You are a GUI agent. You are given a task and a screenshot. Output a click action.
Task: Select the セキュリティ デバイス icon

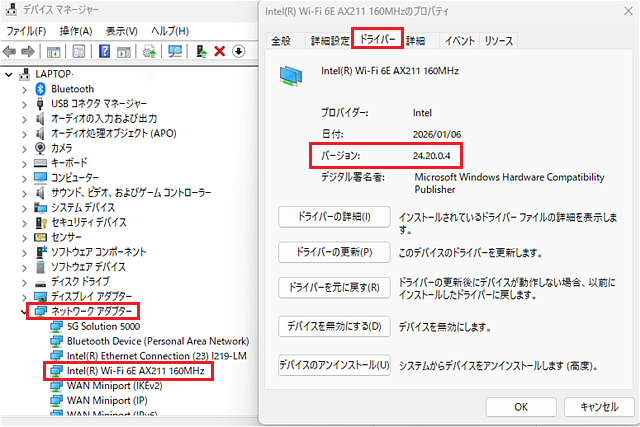point(41,222)
